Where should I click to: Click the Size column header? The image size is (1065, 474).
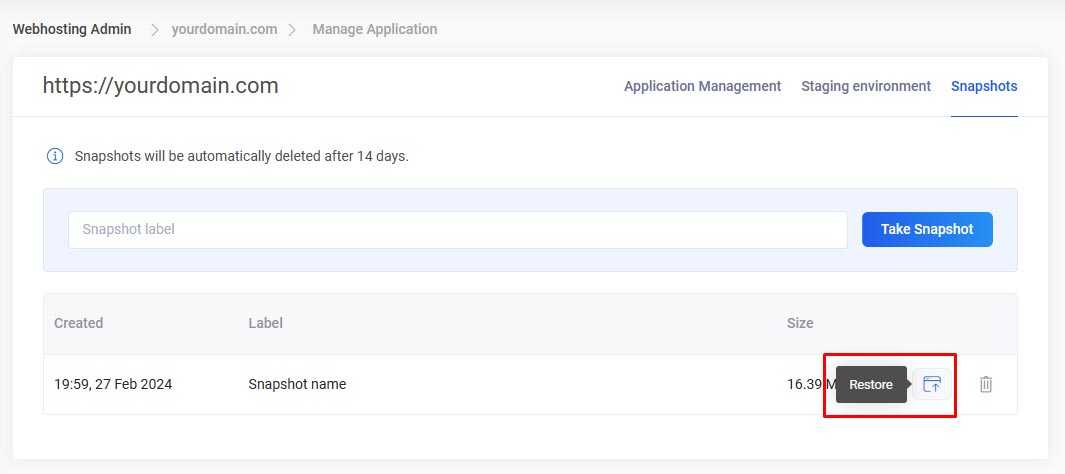pos(799,323)
